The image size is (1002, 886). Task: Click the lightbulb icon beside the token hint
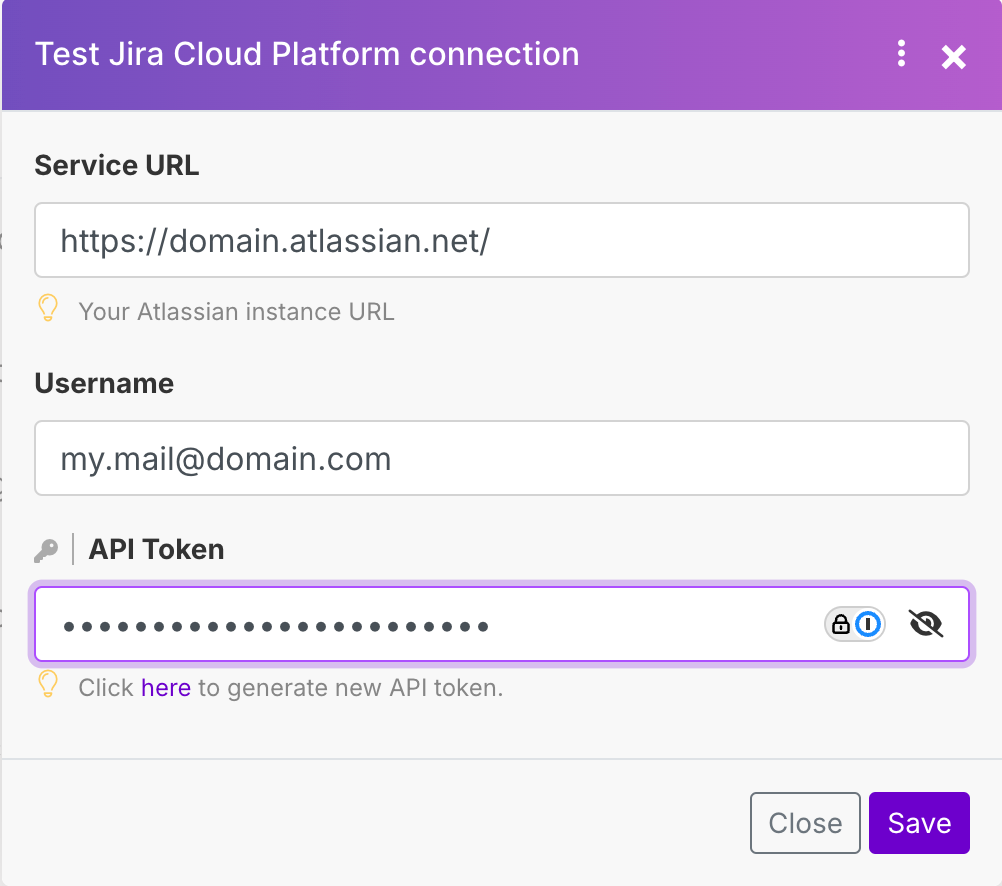tap(47, 685)
